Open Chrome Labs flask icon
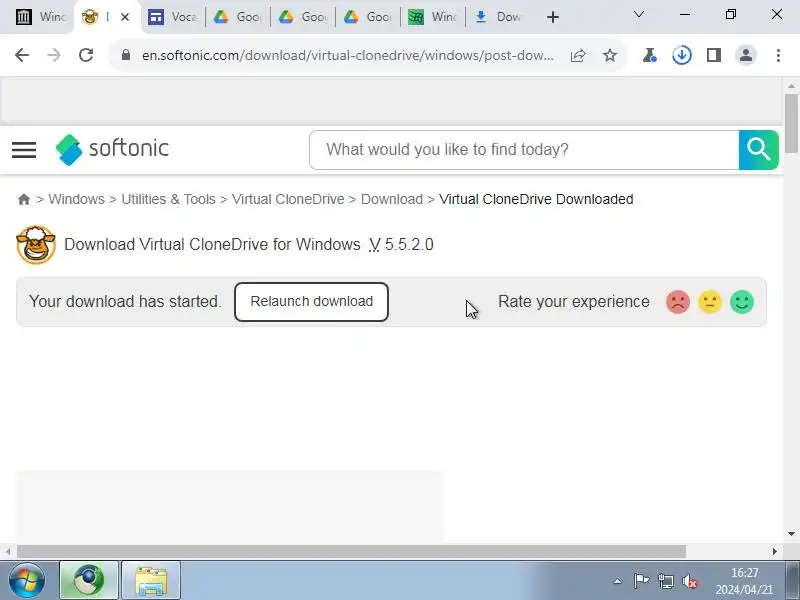The height and width of the screenshot is (600, 800). pyautogui.click(x=649, y=55)
